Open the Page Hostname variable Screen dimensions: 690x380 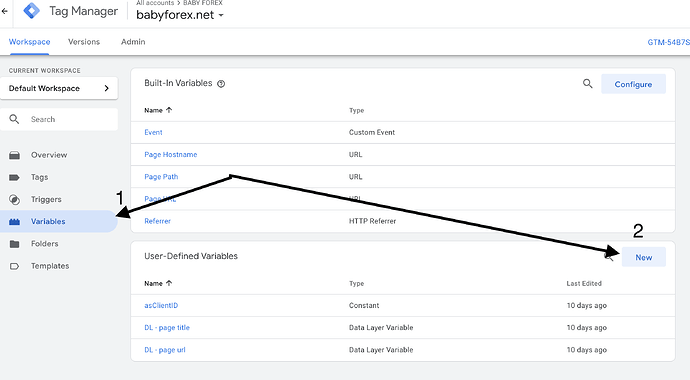[x=171, y=154]
